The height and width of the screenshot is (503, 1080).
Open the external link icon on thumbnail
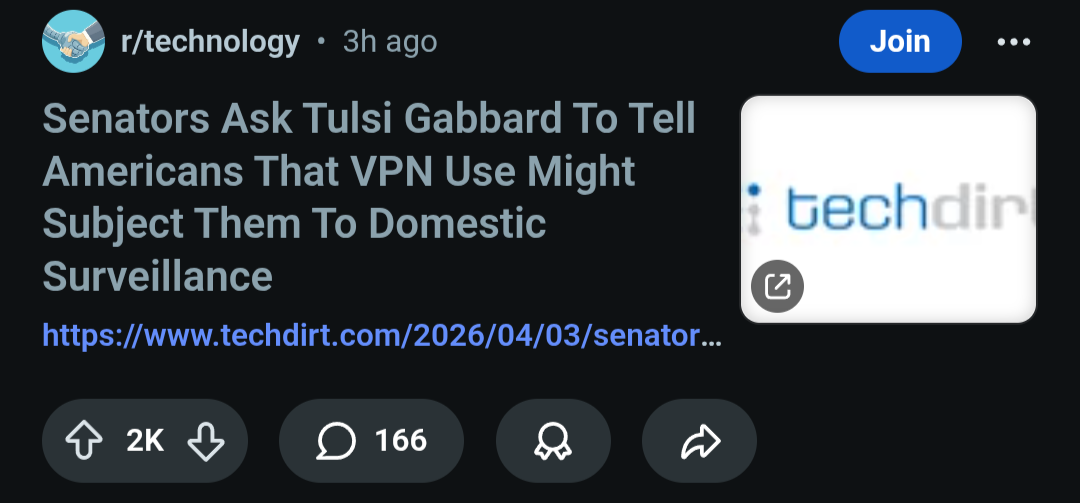pos(777,287)
